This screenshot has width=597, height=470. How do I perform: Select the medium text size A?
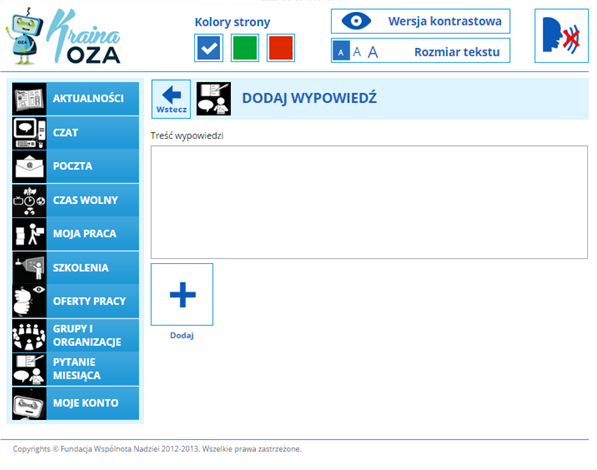(357, 52)
